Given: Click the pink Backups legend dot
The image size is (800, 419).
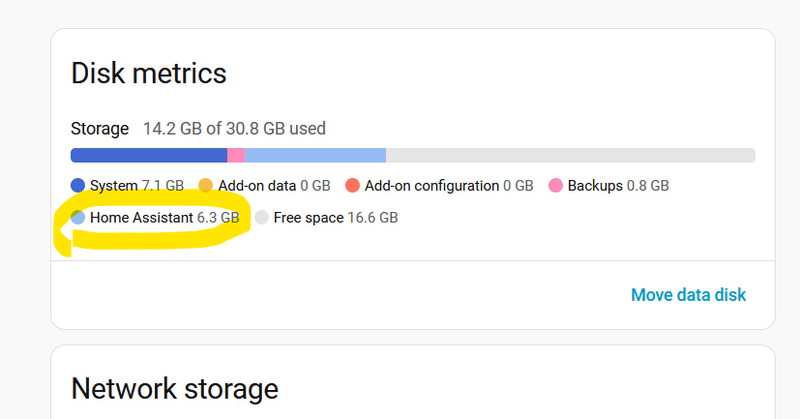Looking at the screenshot, I should [x=555, y=186].
